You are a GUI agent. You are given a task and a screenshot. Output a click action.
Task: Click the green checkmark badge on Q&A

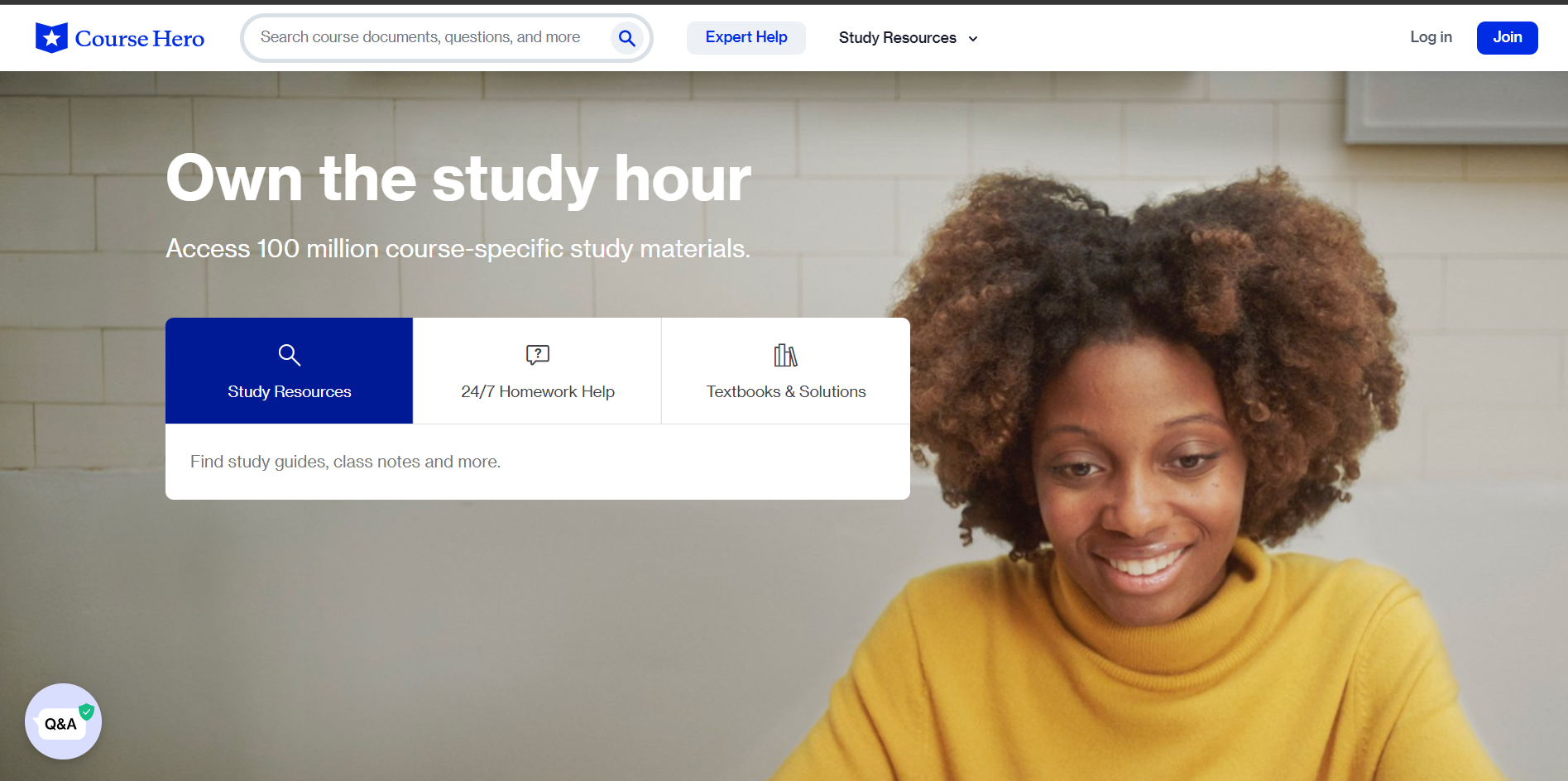(86, 712)
